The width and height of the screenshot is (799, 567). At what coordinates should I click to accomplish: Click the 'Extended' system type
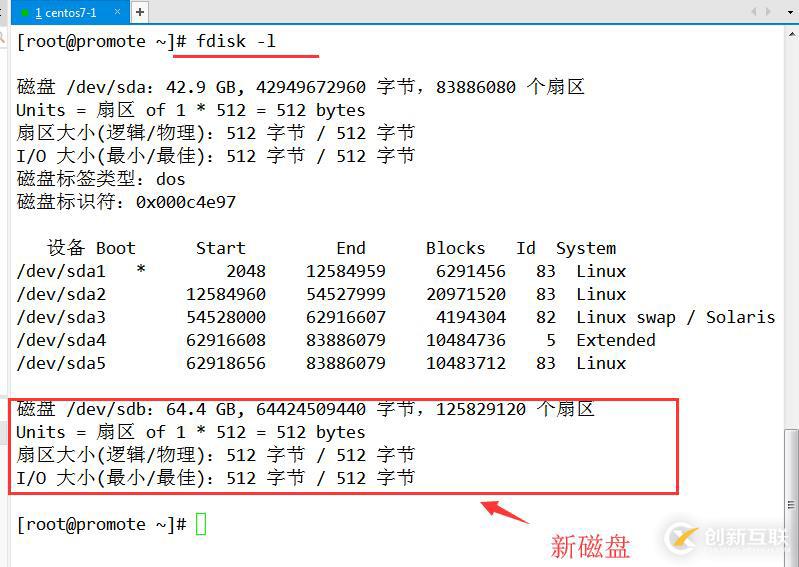616,340
